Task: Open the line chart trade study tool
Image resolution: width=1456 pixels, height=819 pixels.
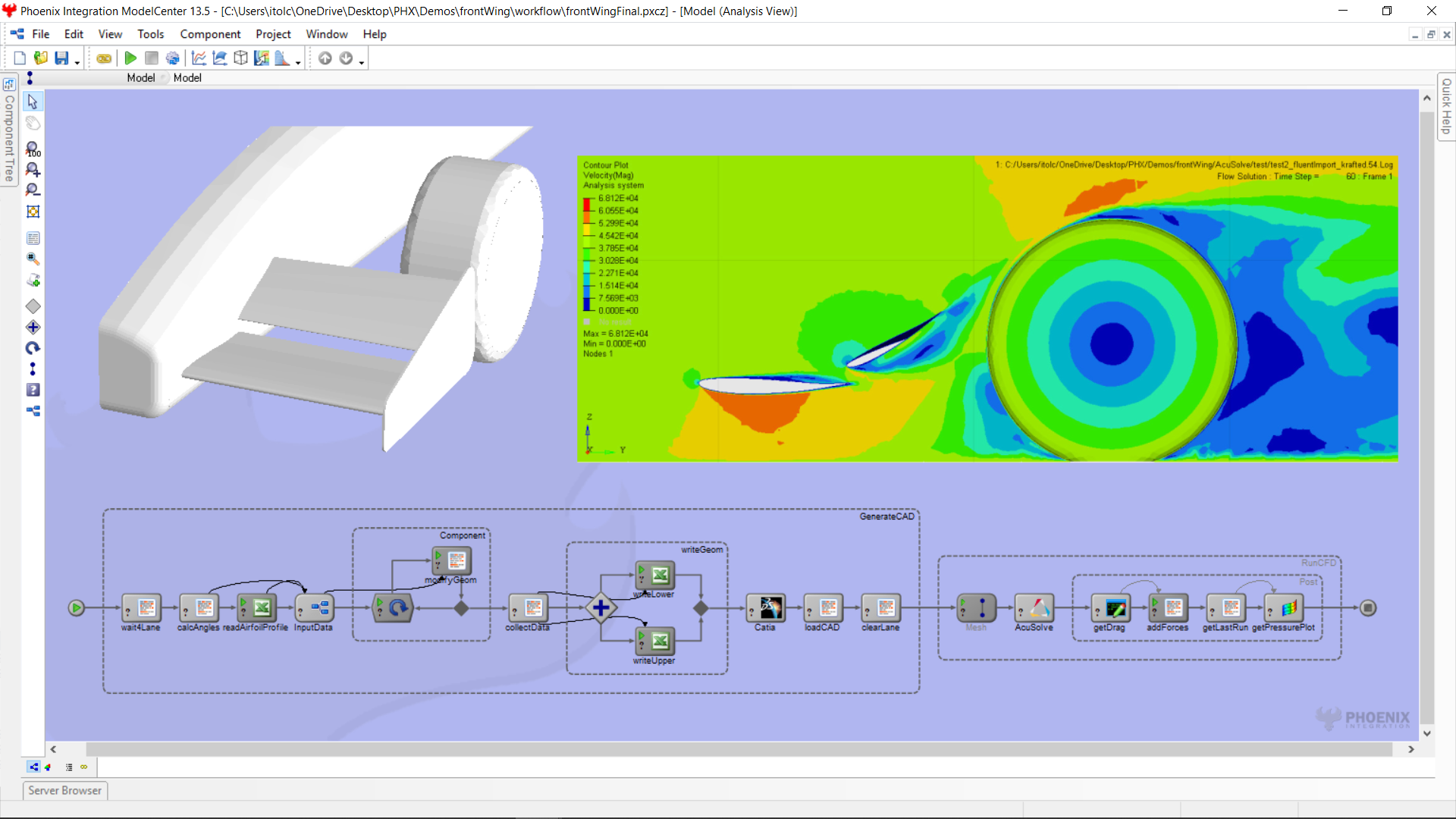Action: tap(199, 58)
